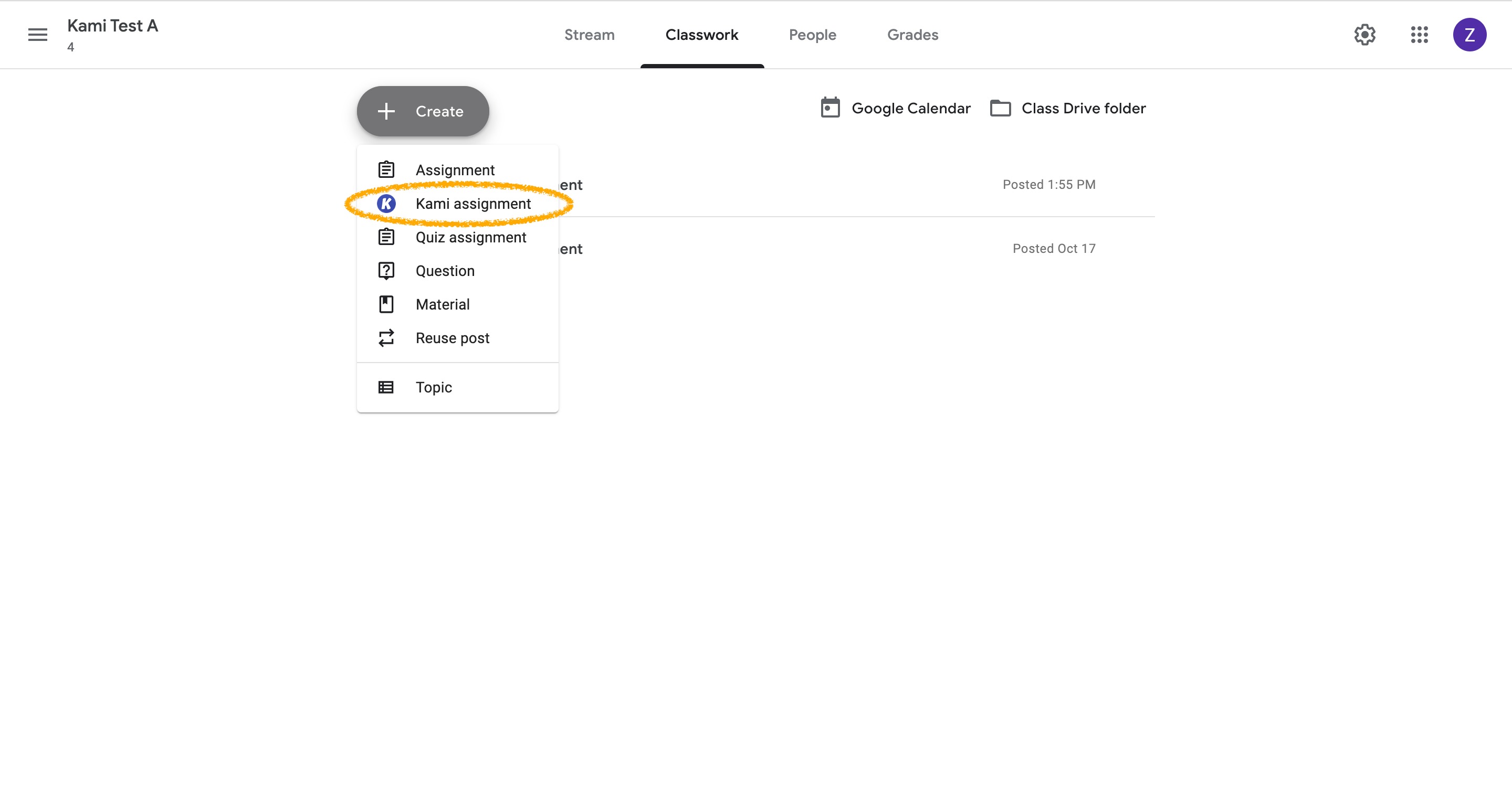Open the hamburger main menu
Screen dimensions: 1512x808
tap(38, 35)
